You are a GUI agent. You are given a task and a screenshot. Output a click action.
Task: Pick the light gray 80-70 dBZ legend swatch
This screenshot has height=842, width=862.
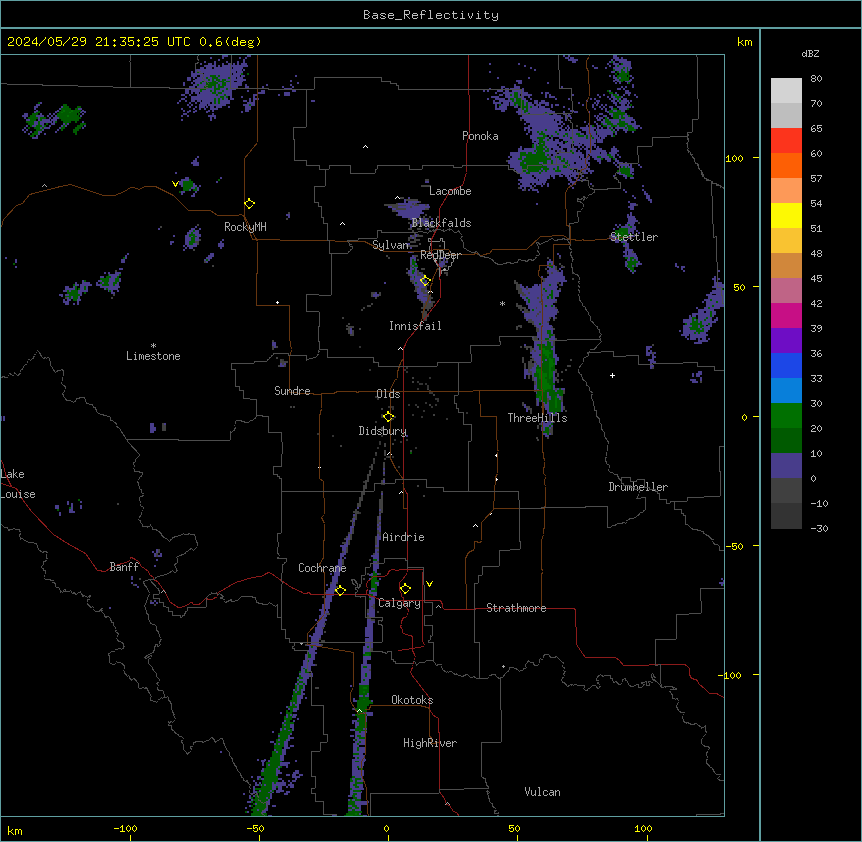pos(786,91)
